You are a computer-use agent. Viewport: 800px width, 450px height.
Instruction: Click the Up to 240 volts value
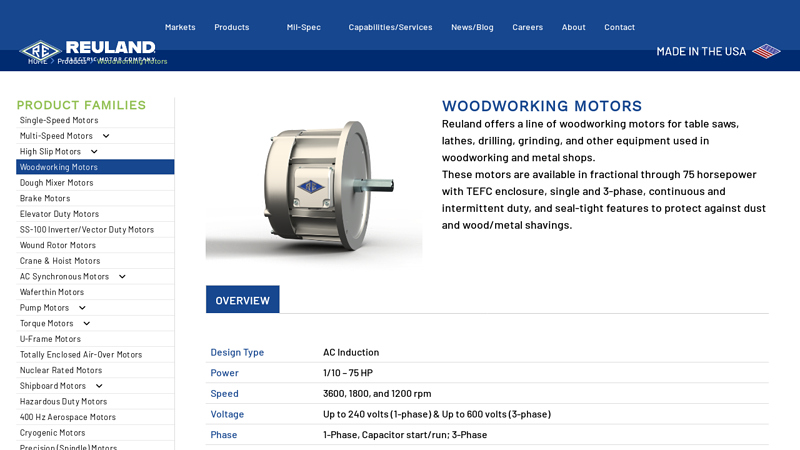tap(437, 414)
